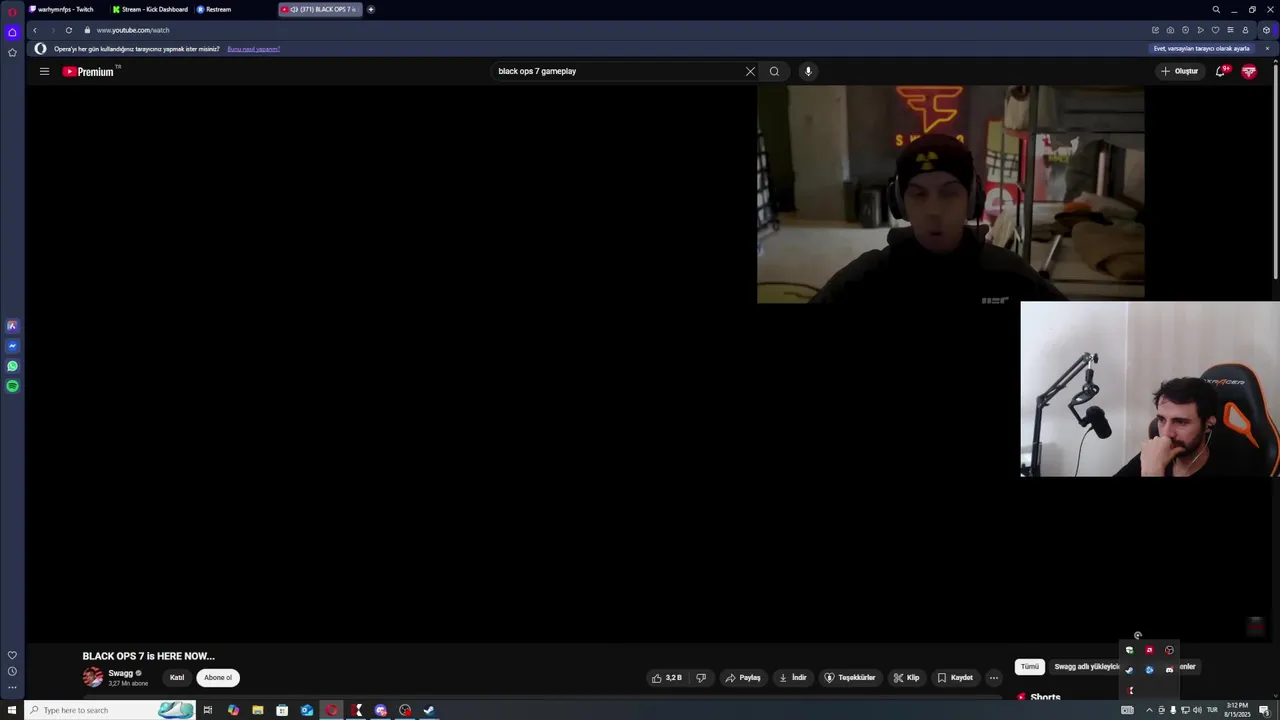Open the YouTube account avatar menu
1280x720 pixels.
click(x=1249, y=71)
